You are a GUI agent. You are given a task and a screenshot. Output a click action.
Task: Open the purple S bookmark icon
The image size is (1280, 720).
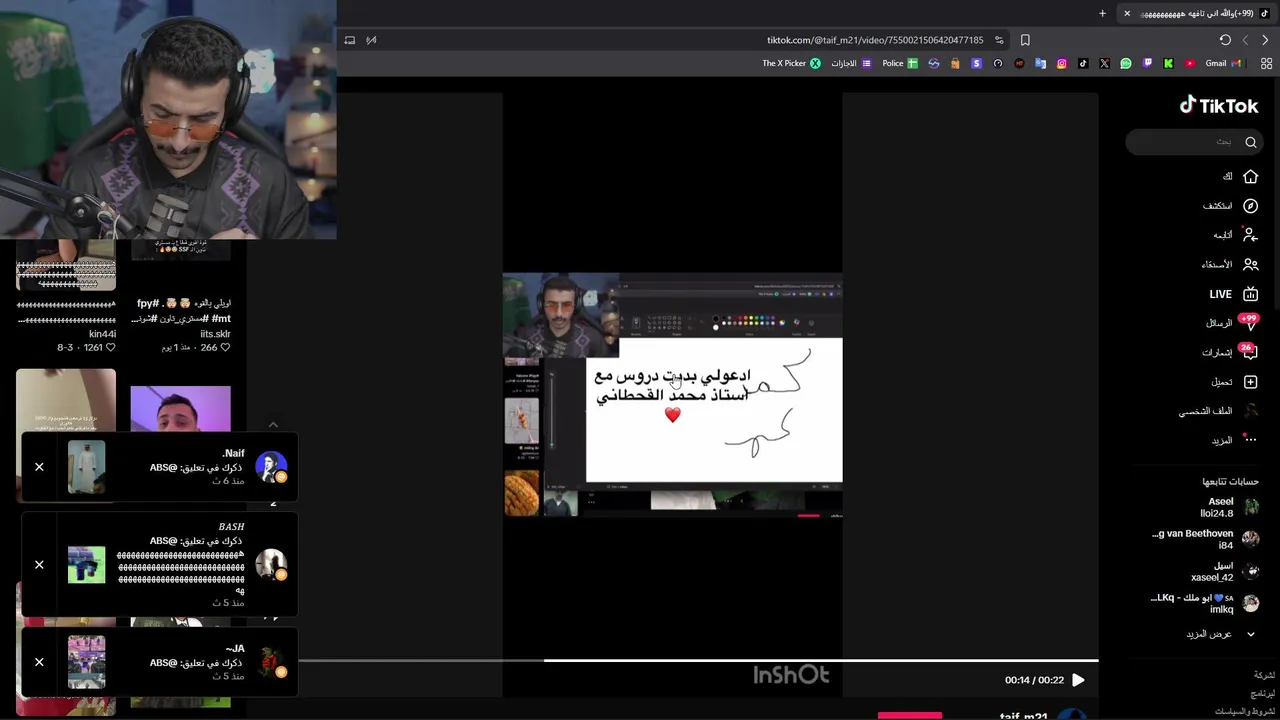[976, 63]
